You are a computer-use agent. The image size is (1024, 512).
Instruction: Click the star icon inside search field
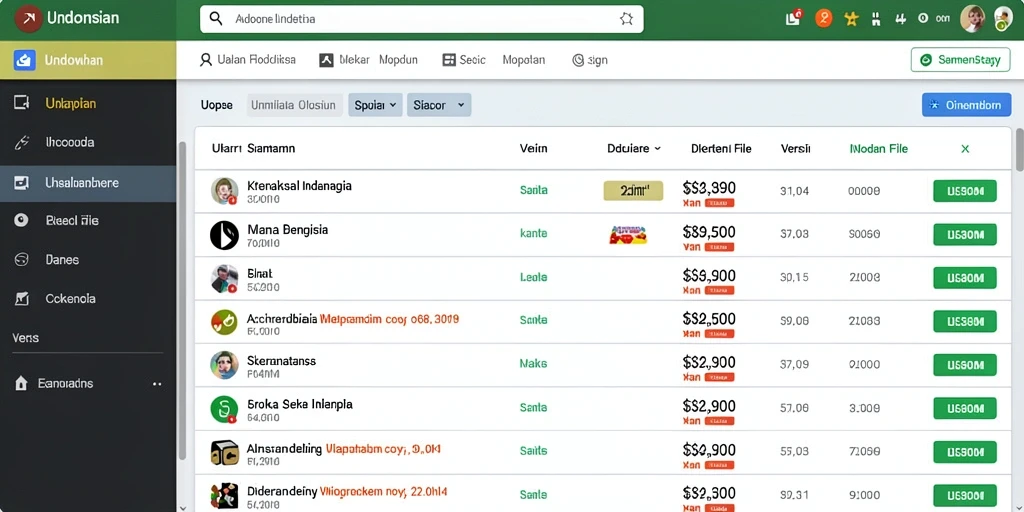(x=626, y=19)
